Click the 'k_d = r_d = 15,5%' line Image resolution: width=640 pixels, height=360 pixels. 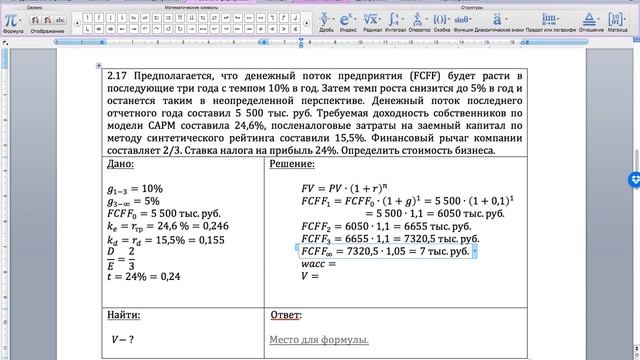166,240
